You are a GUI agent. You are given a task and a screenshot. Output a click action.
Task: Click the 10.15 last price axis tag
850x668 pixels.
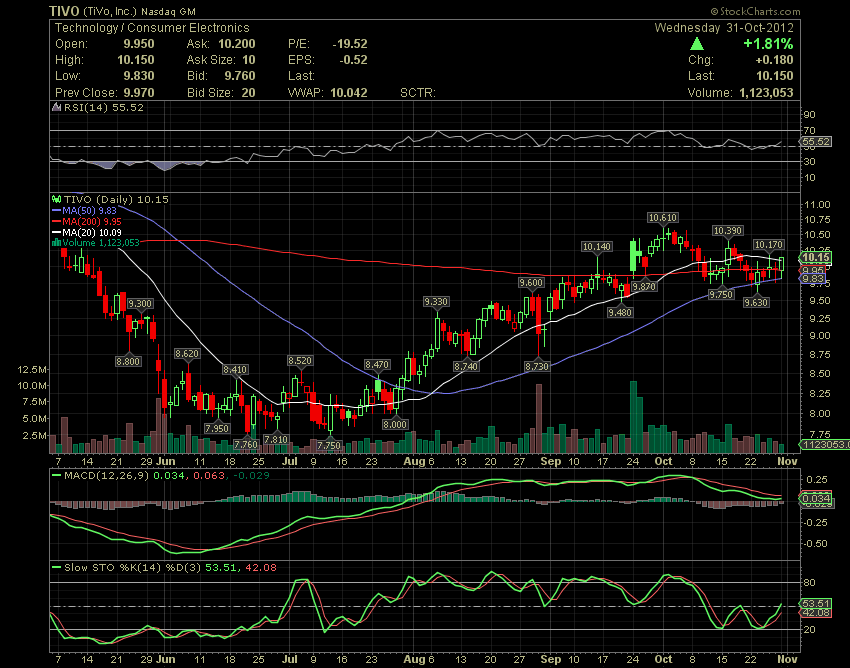pyautogui.click(x=816, y=258)
